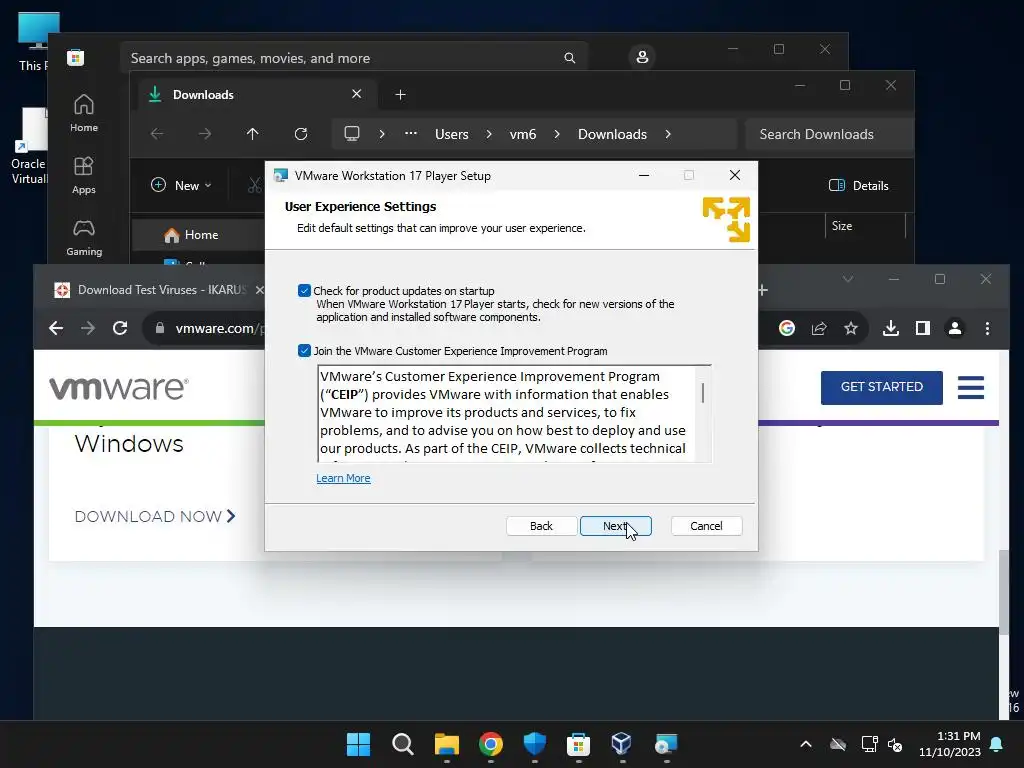Click the share page icon in Chrome
Image resolution: width=1024 pixels, height=768 pixels.
[x=819, y=328]
